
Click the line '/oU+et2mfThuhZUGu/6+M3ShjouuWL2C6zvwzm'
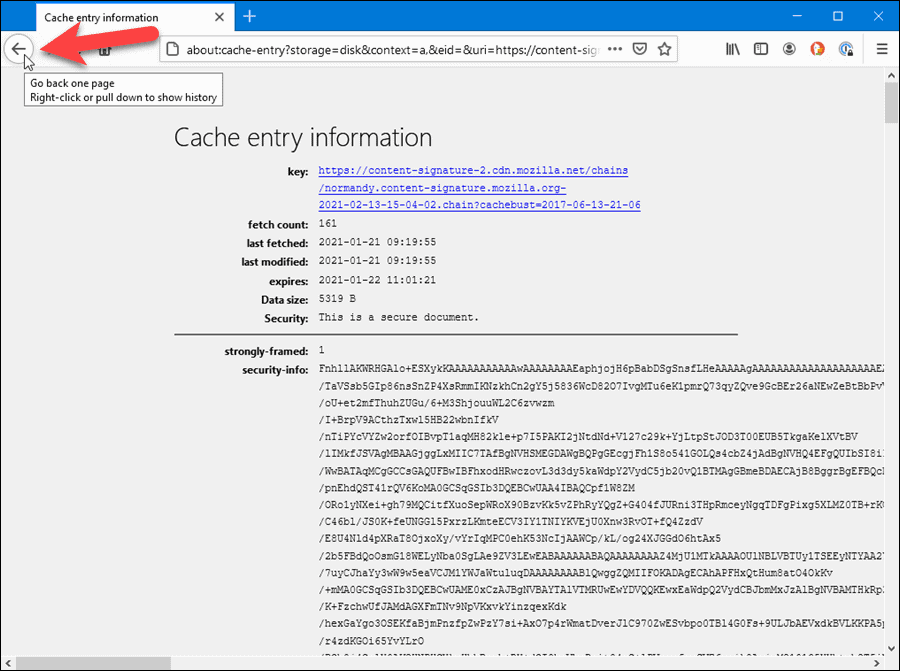point(437,403)
